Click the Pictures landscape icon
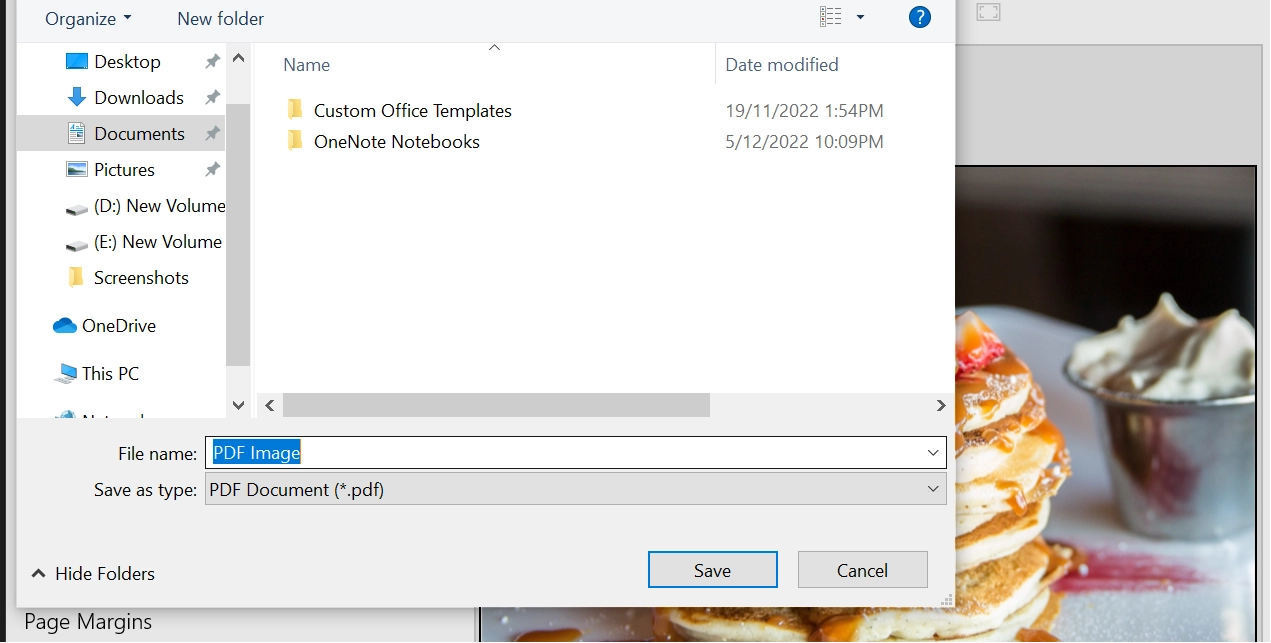 click(77, 169)
